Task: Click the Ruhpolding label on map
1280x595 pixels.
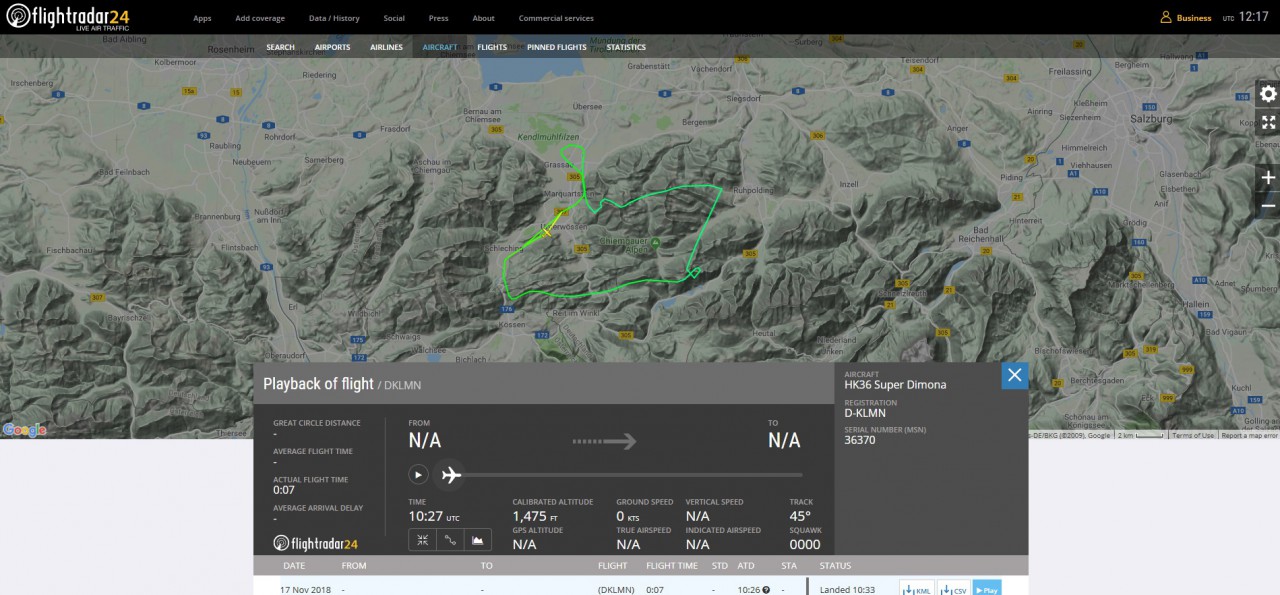Action: pos(755,189)
